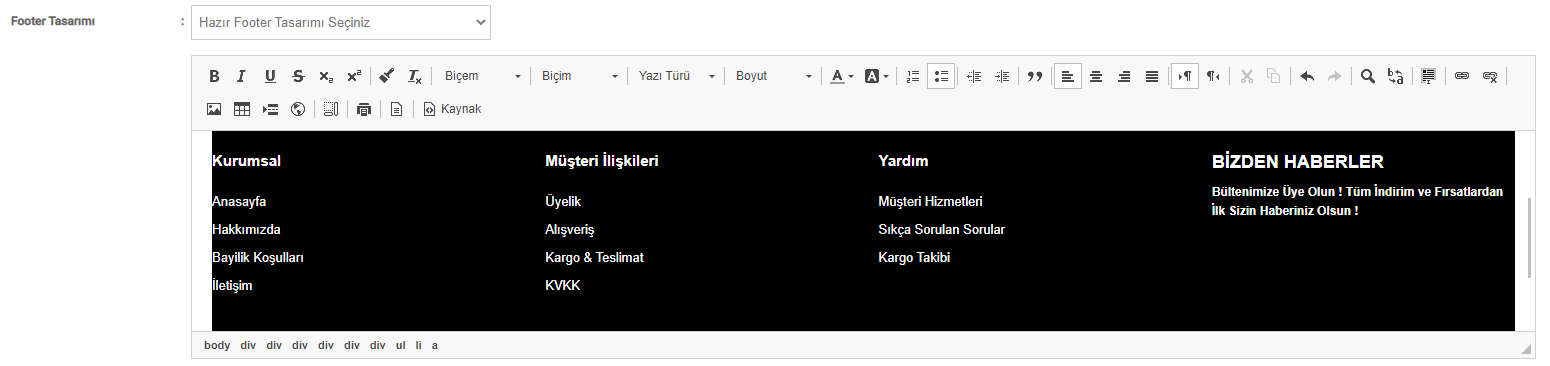Insert a hyperlink
Image resolution: width=1550 pixels, height=366 pixels.
pyautogui.click(x=1462, y=76)
